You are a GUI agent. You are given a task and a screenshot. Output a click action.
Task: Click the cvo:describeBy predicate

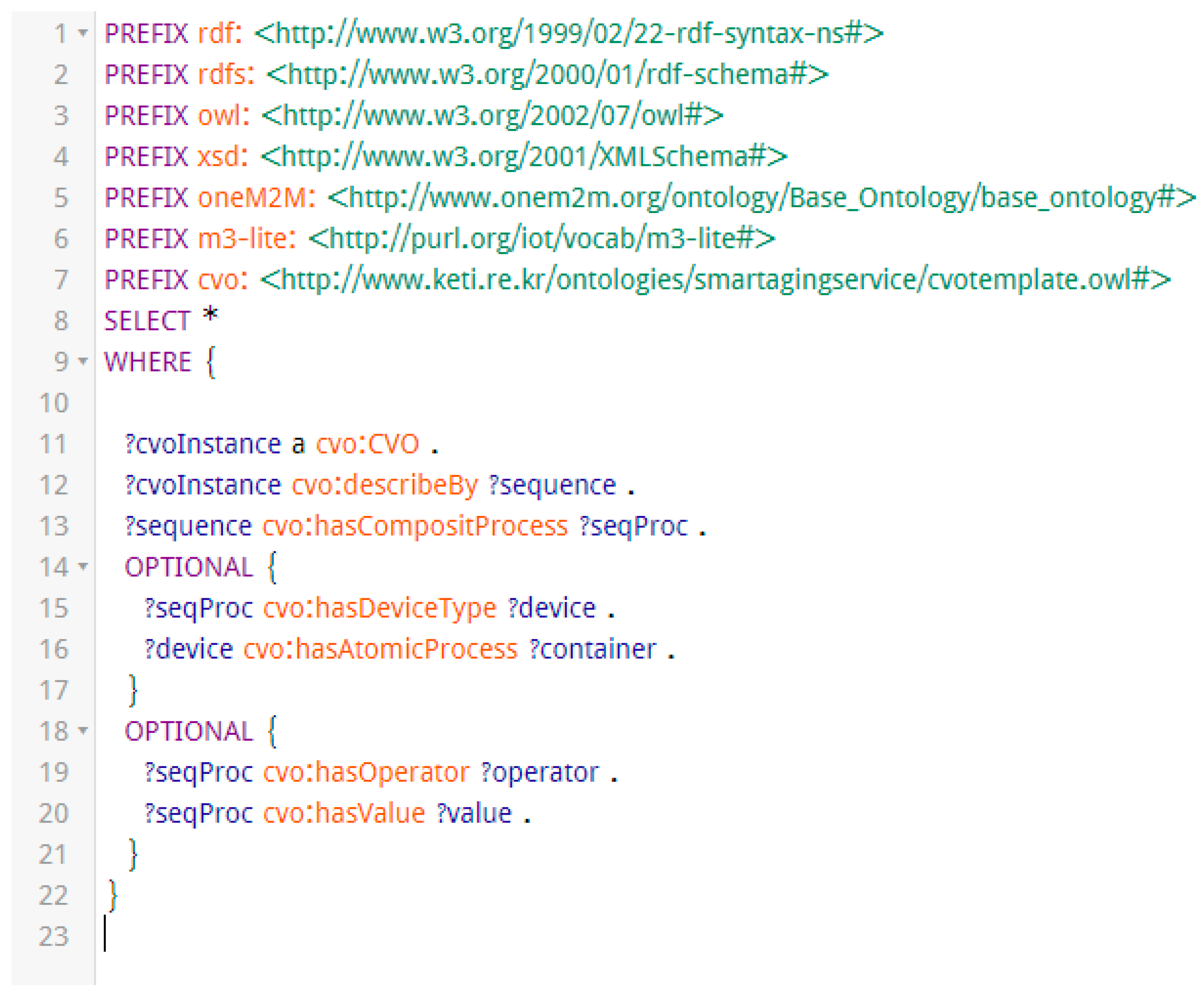coord(384,486)
